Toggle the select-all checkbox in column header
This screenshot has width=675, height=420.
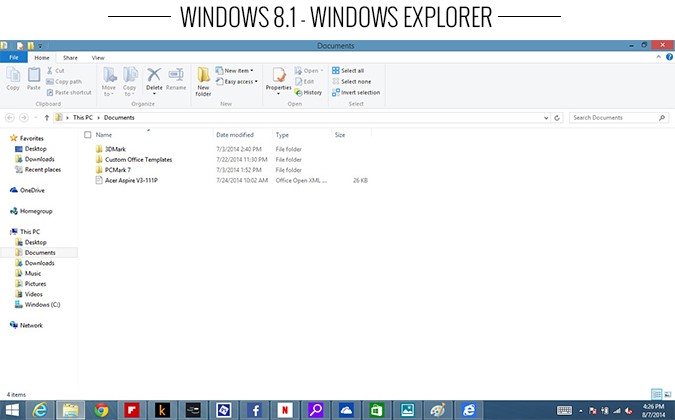click(x=88, y=134)
